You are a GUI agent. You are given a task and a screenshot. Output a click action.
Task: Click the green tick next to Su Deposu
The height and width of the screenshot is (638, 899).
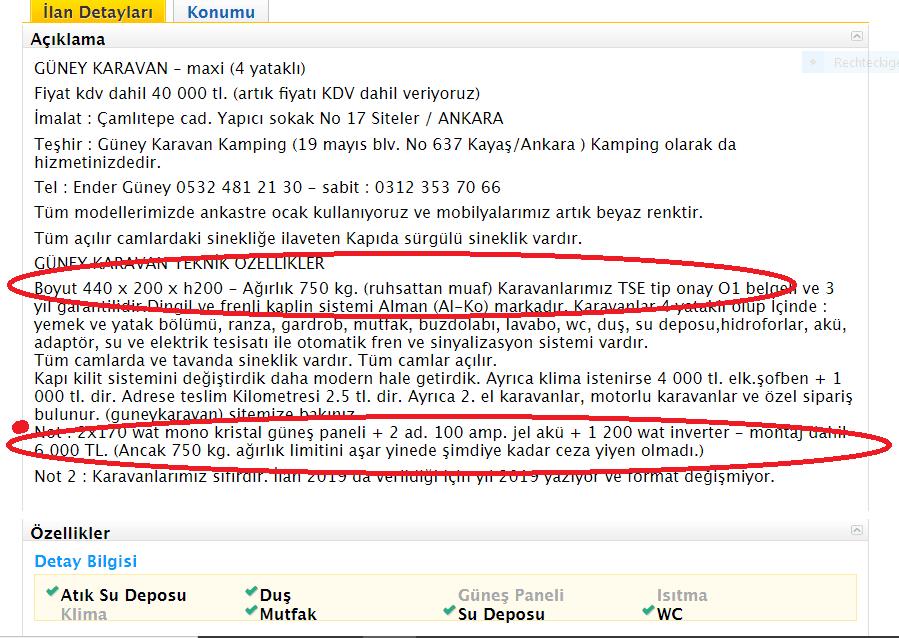[x=450, y=612]
